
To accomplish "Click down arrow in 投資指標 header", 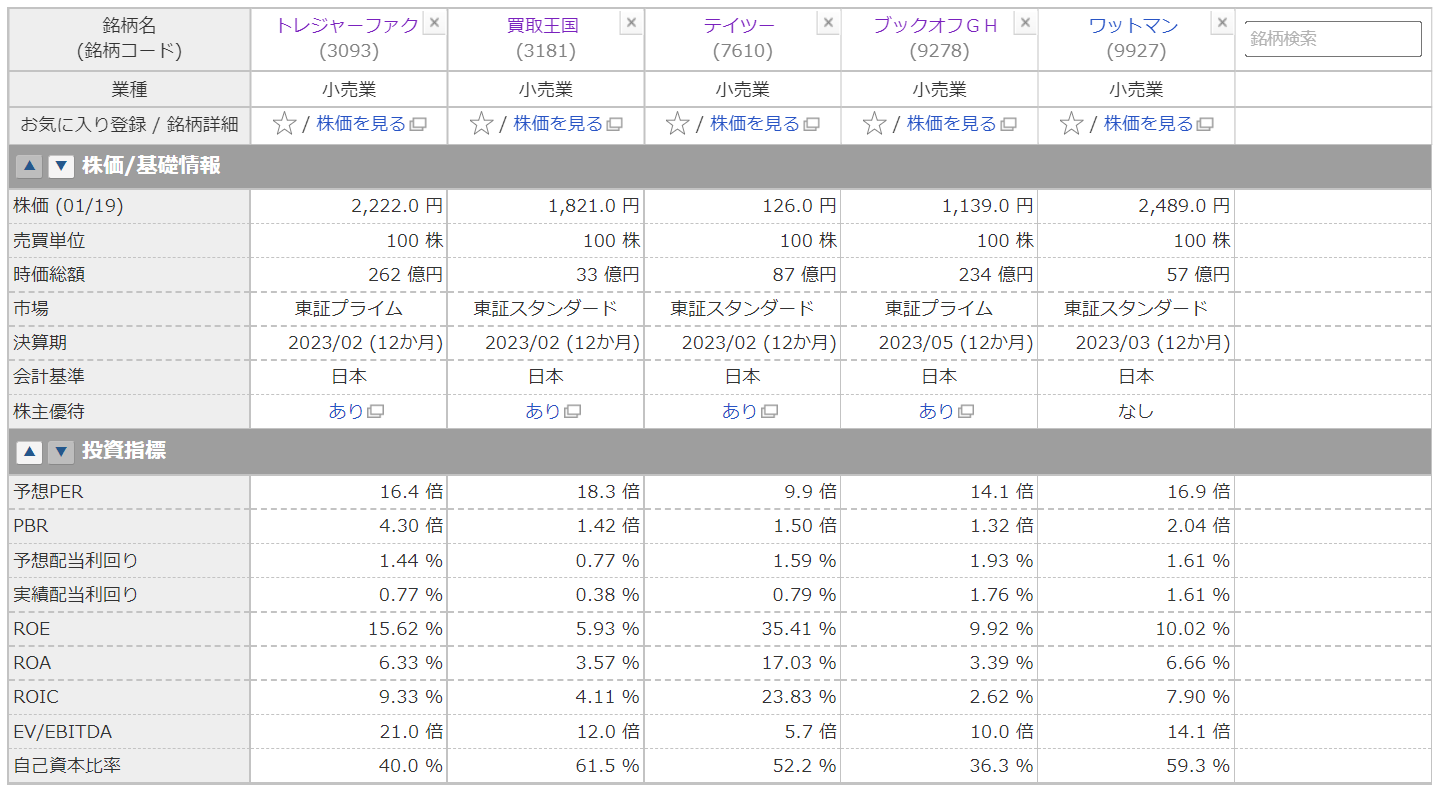I will [62, 452].
